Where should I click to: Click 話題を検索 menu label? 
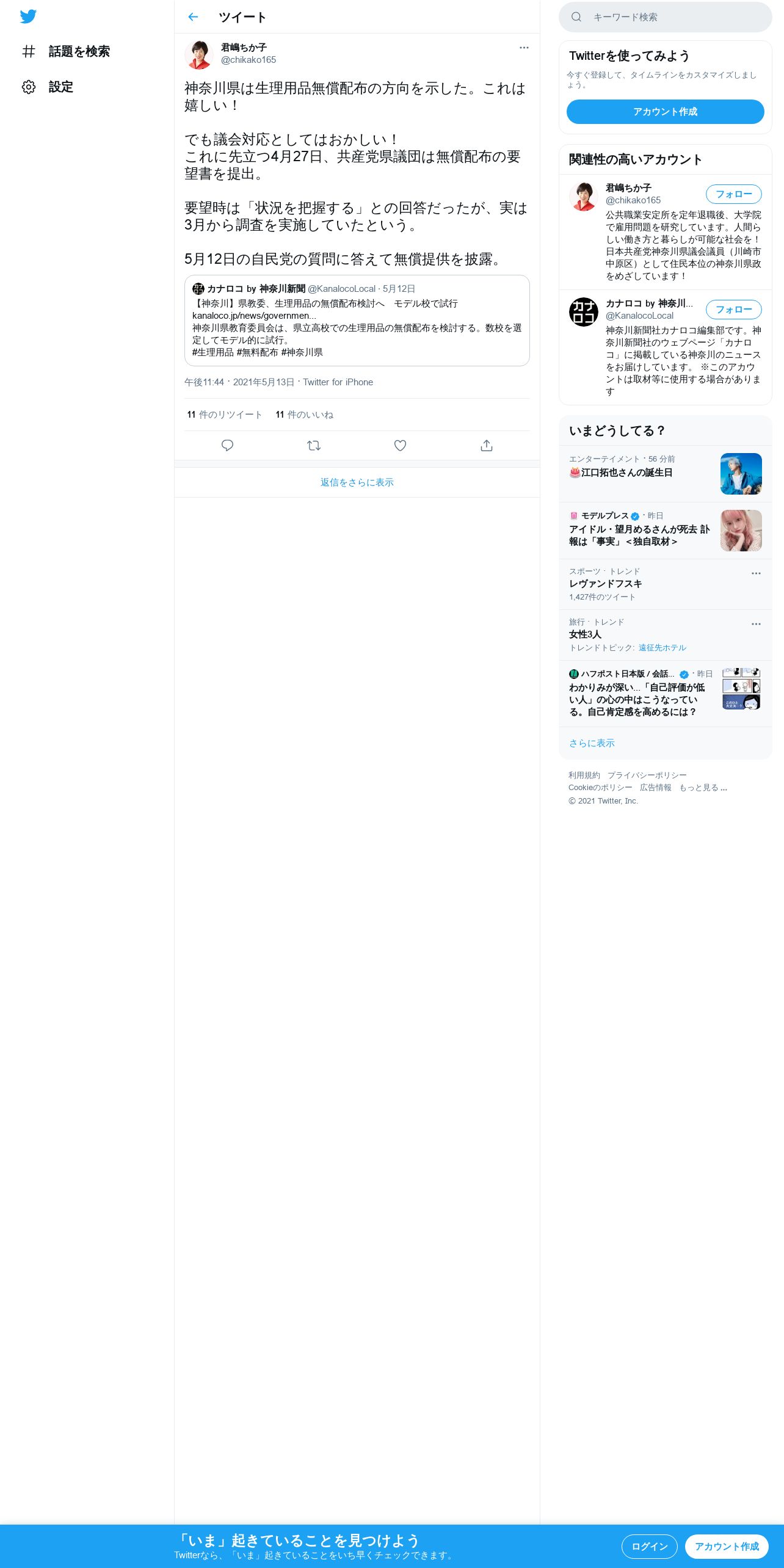click(x=79, y=51)
